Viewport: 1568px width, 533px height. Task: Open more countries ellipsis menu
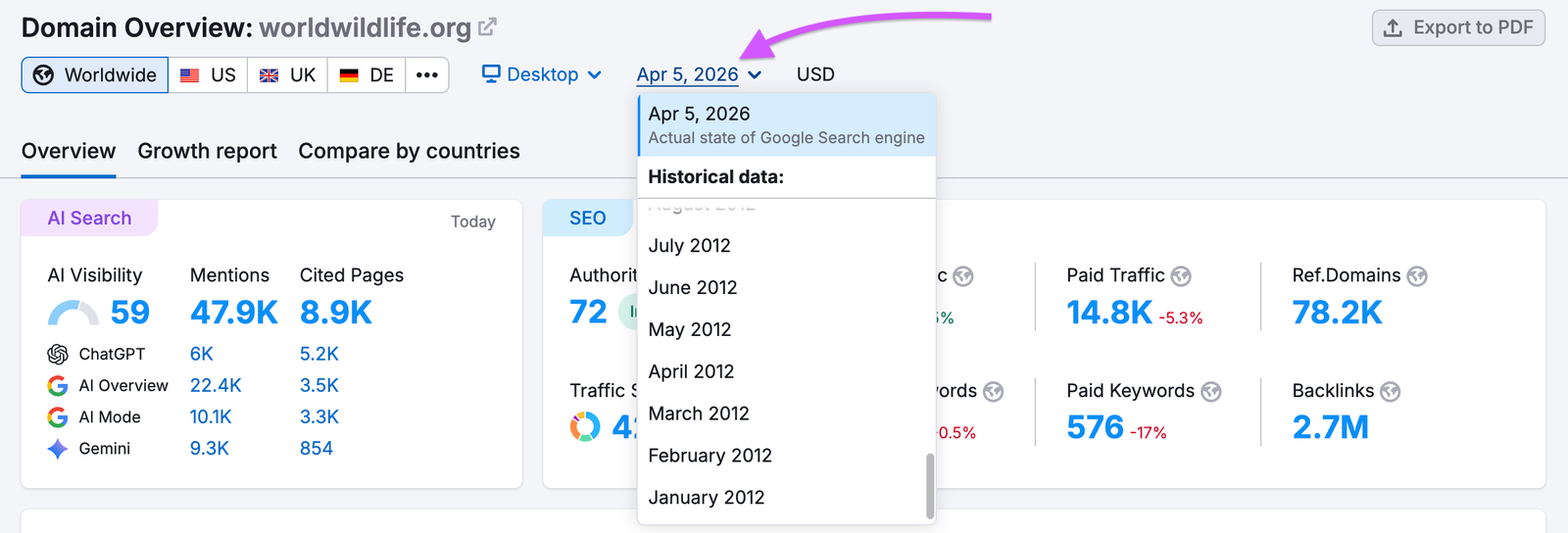pos(427,75)
